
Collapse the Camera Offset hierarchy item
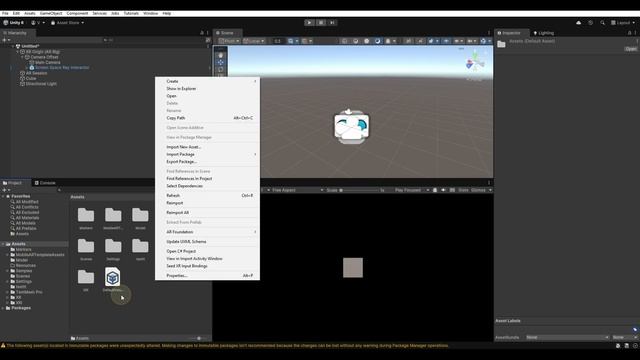(23, 57)
